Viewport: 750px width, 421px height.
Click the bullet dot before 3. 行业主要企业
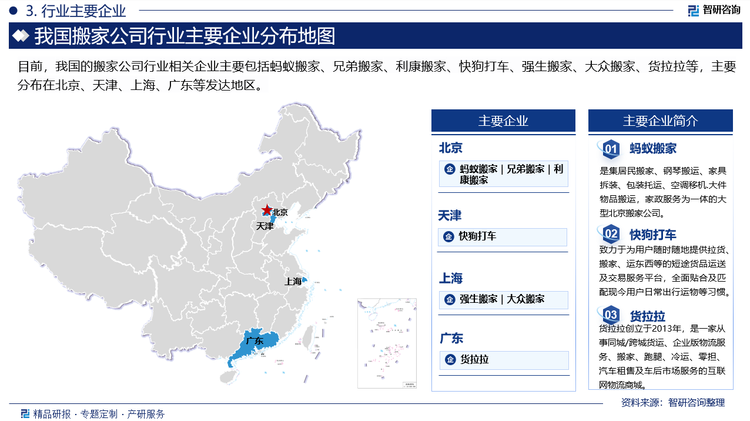(13, 10)
